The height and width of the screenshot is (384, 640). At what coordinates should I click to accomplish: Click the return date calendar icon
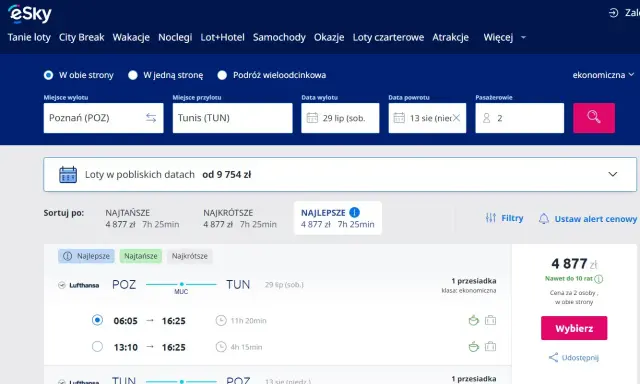[399, 118]
